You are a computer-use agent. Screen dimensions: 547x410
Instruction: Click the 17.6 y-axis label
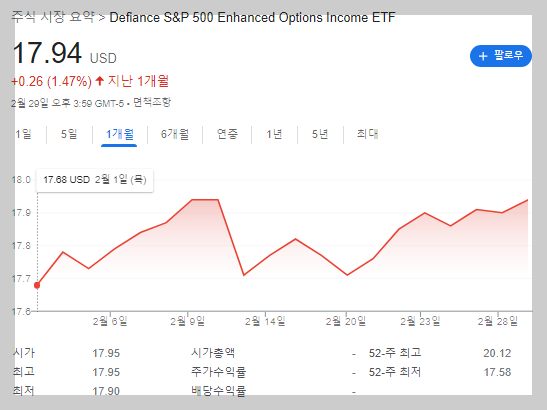click(21, 311)
